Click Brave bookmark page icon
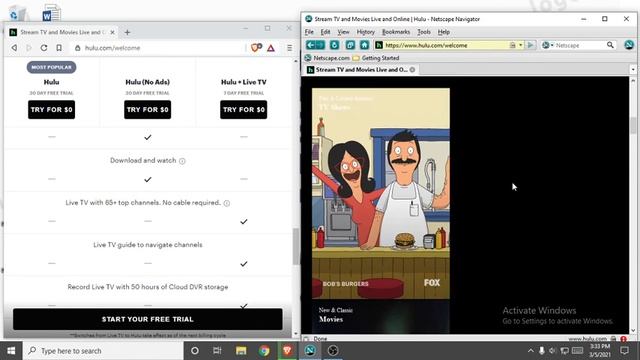Image resolution: width=640 pixels, height=360 pixels. click(x=59, y=48)
